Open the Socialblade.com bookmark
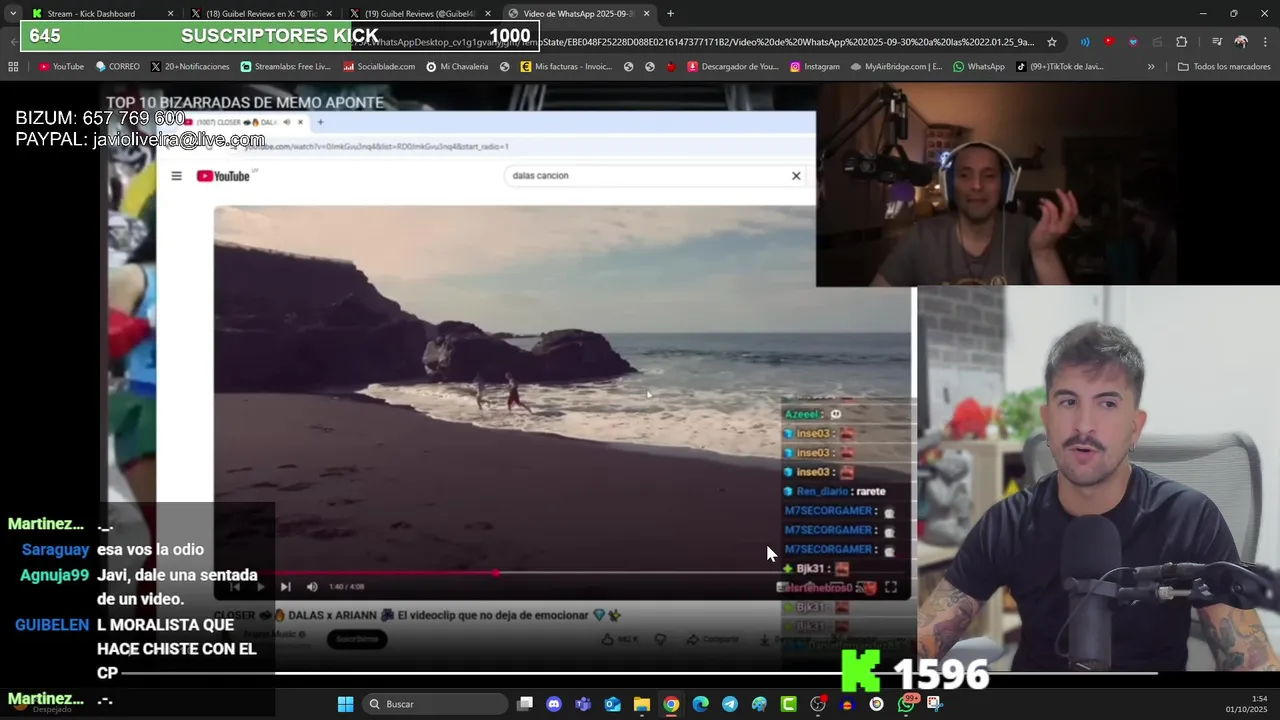Viewport: 1280px width, 720px height. [x=379, y=67]
